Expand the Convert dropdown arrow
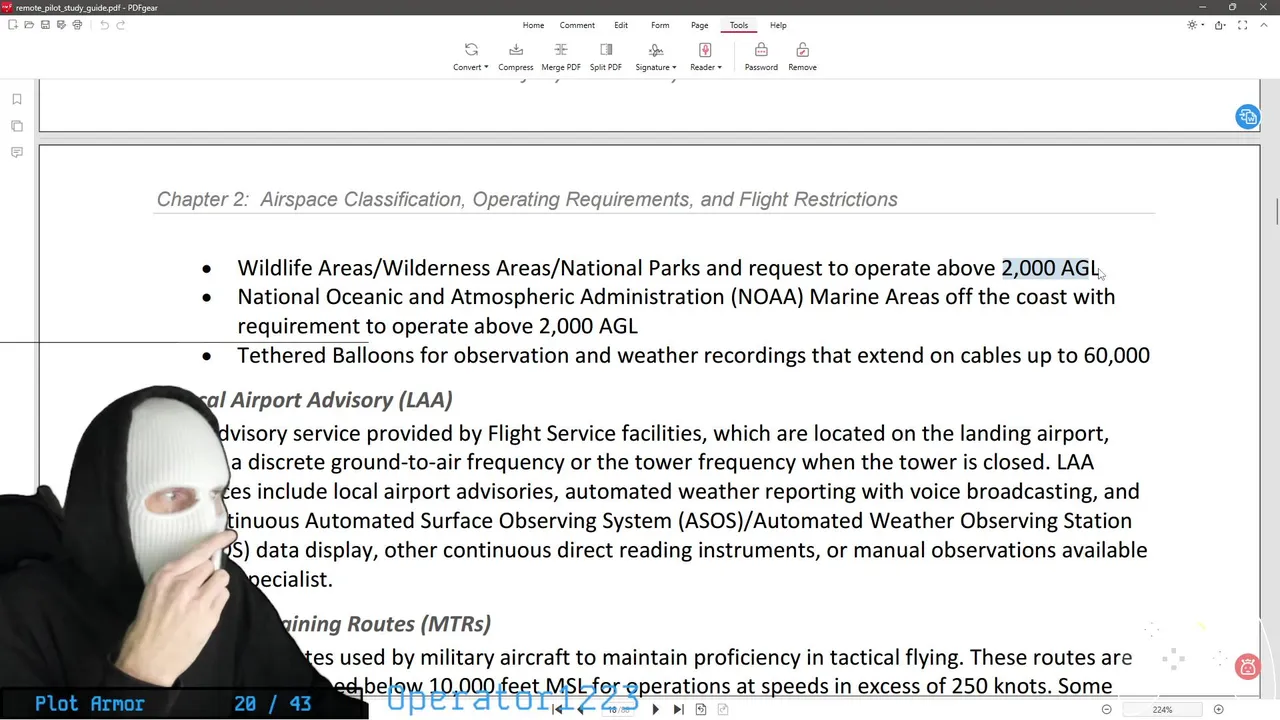The width and height of the screenshot is (1280, 720). (486, 67)
